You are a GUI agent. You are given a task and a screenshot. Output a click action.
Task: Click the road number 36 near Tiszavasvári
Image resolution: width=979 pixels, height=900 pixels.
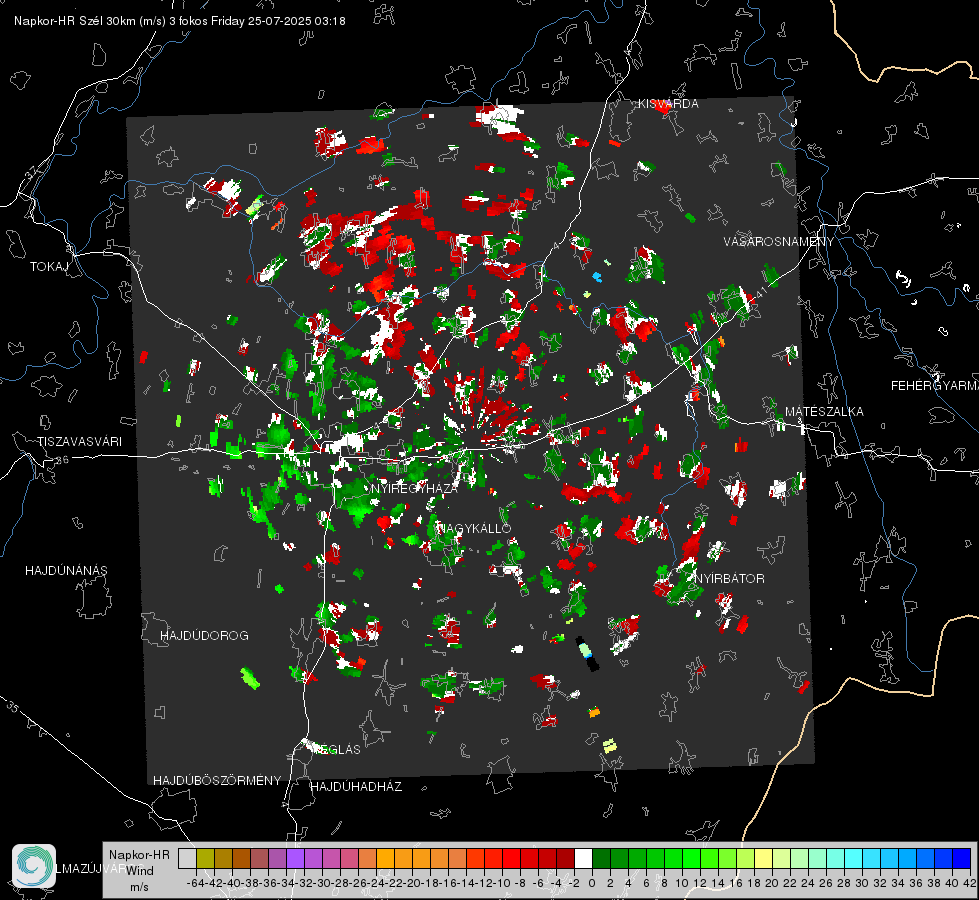pyautogui.click(x=62, y=460)
